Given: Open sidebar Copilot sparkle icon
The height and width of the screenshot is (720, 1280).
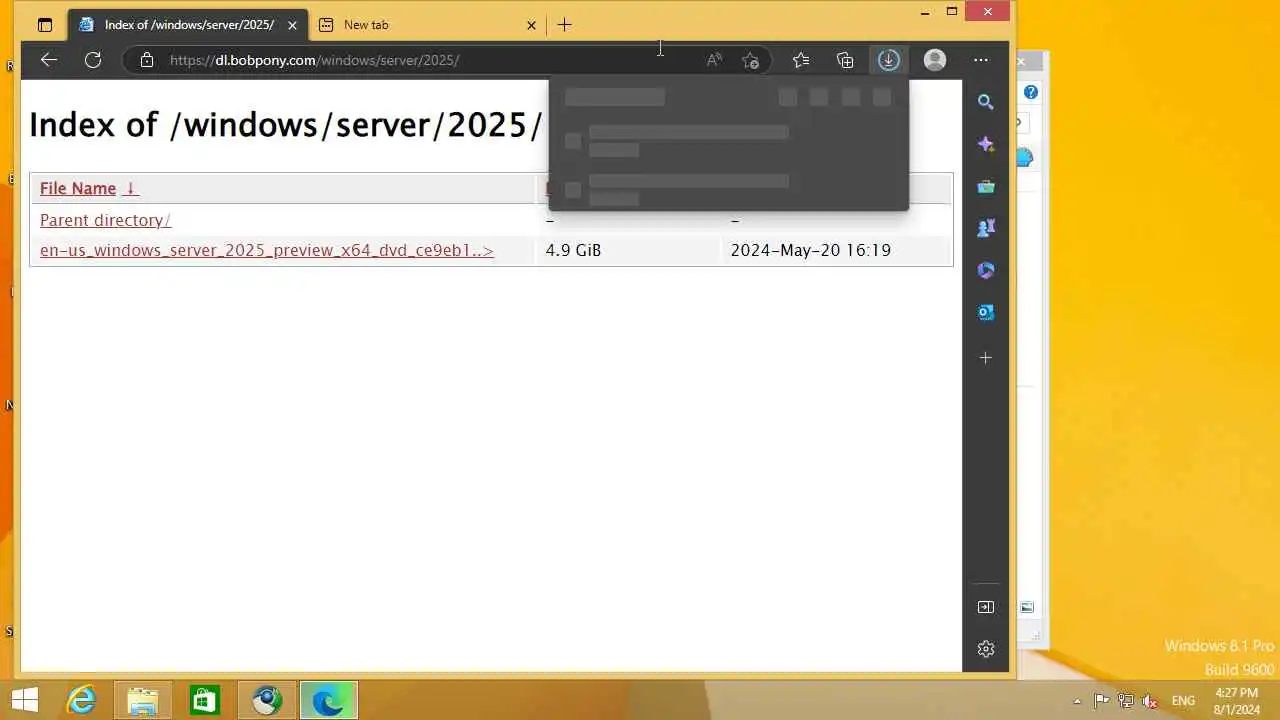Looking at the screenshot, I should click(986, 144).
